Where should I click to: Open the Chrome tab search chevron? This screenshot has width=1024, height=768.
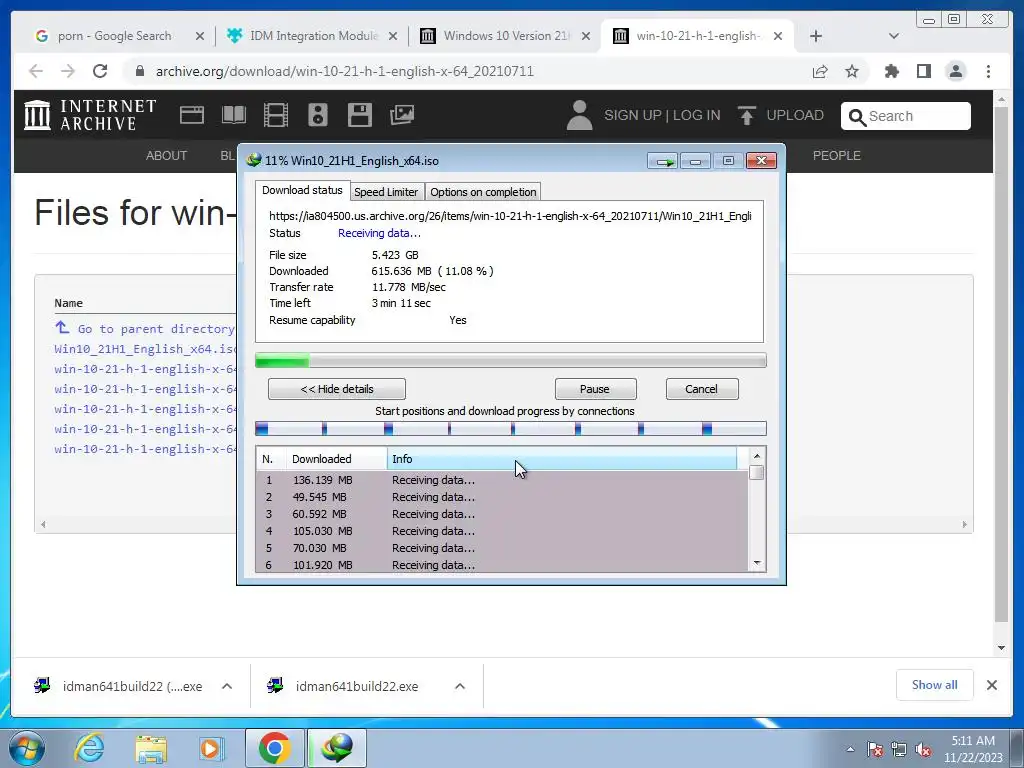[894, 36]
